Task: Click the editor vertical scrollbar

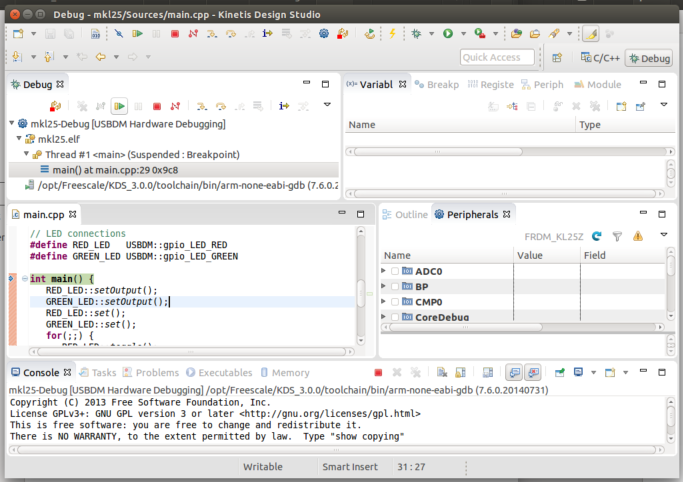Action: point(361,286)
